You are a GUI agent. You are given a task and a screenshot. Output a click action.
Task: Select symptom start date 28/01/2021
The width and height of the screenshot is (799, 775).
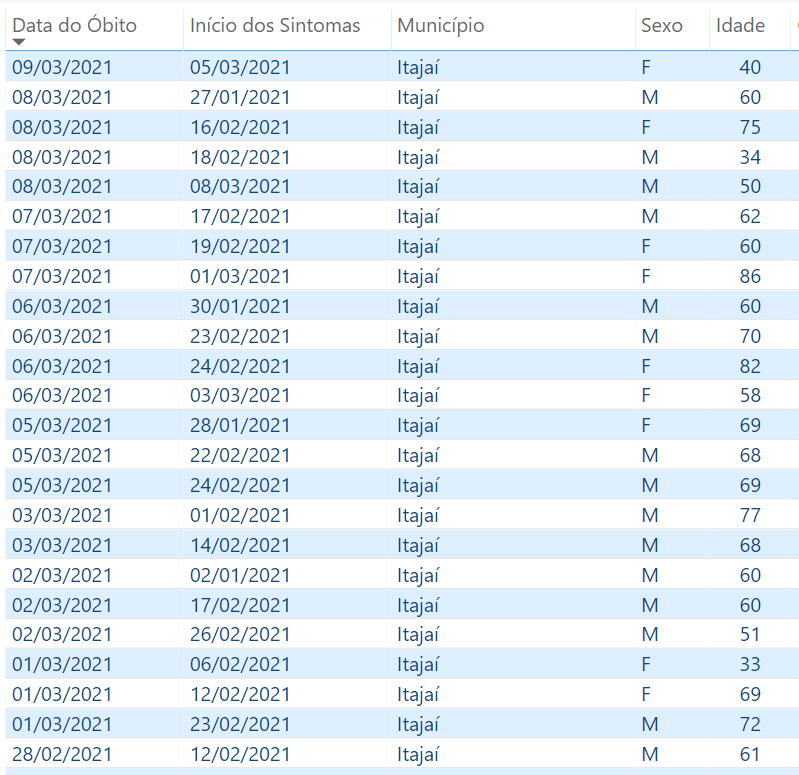pos(239,425)
